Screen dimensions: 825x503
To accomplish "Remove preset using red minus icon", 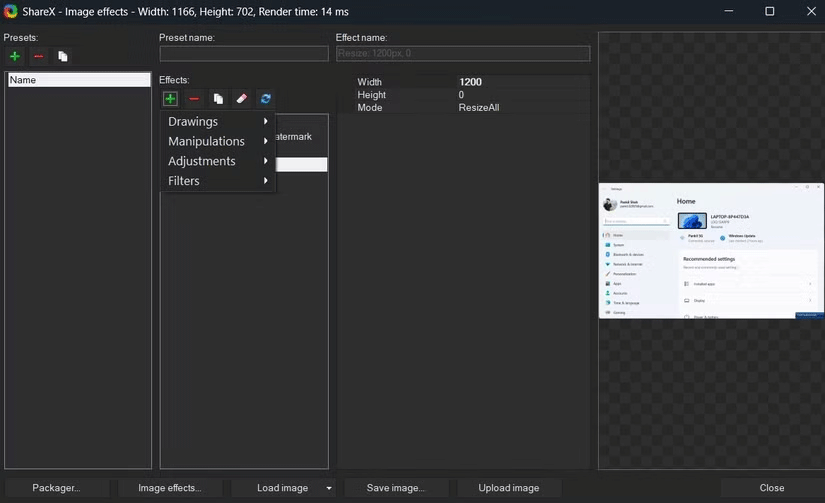I will pos(38,57).
